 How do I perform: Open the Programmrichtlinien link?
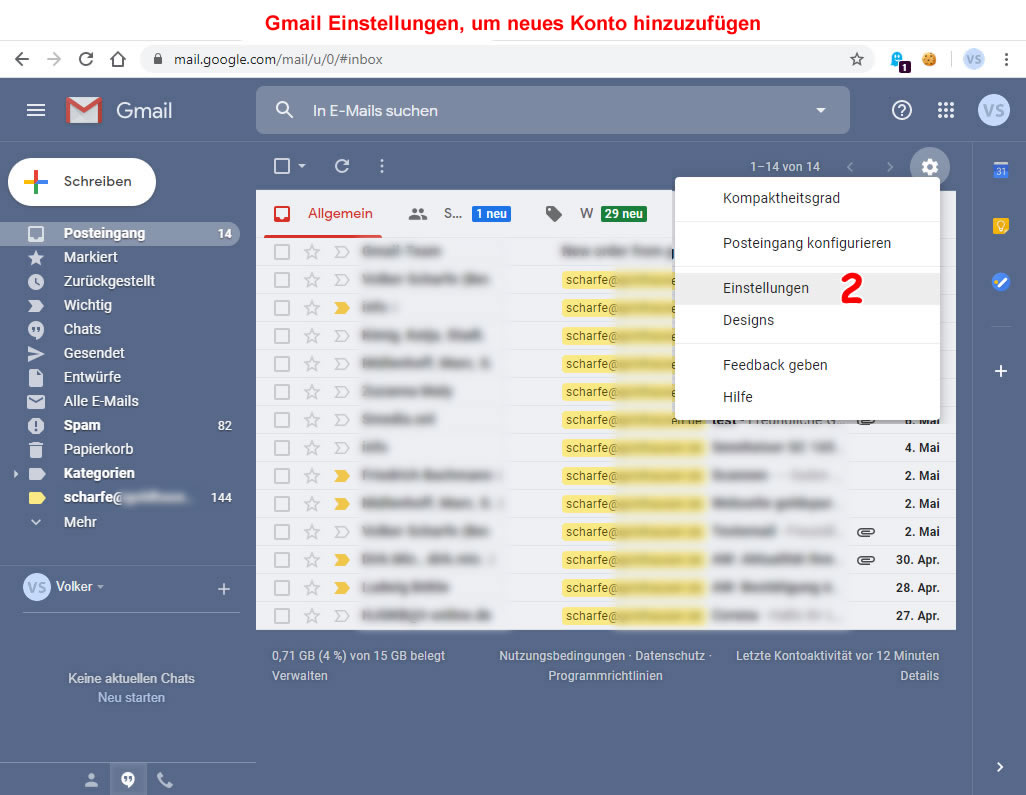(605, 676)
